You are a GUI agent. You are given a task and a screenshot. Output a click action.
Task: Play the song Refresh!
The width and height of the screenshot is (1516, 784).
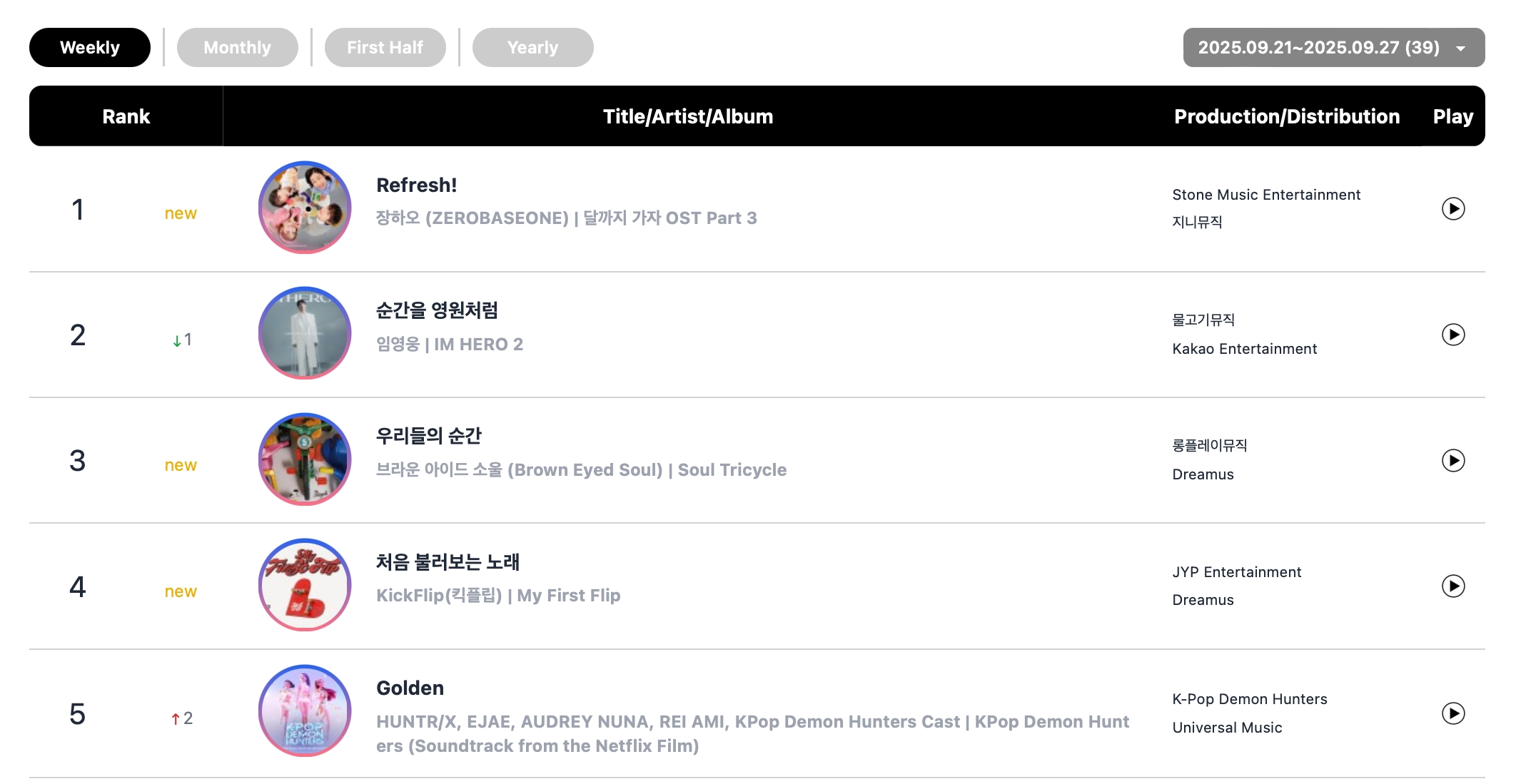click(x=1452, y=208)
